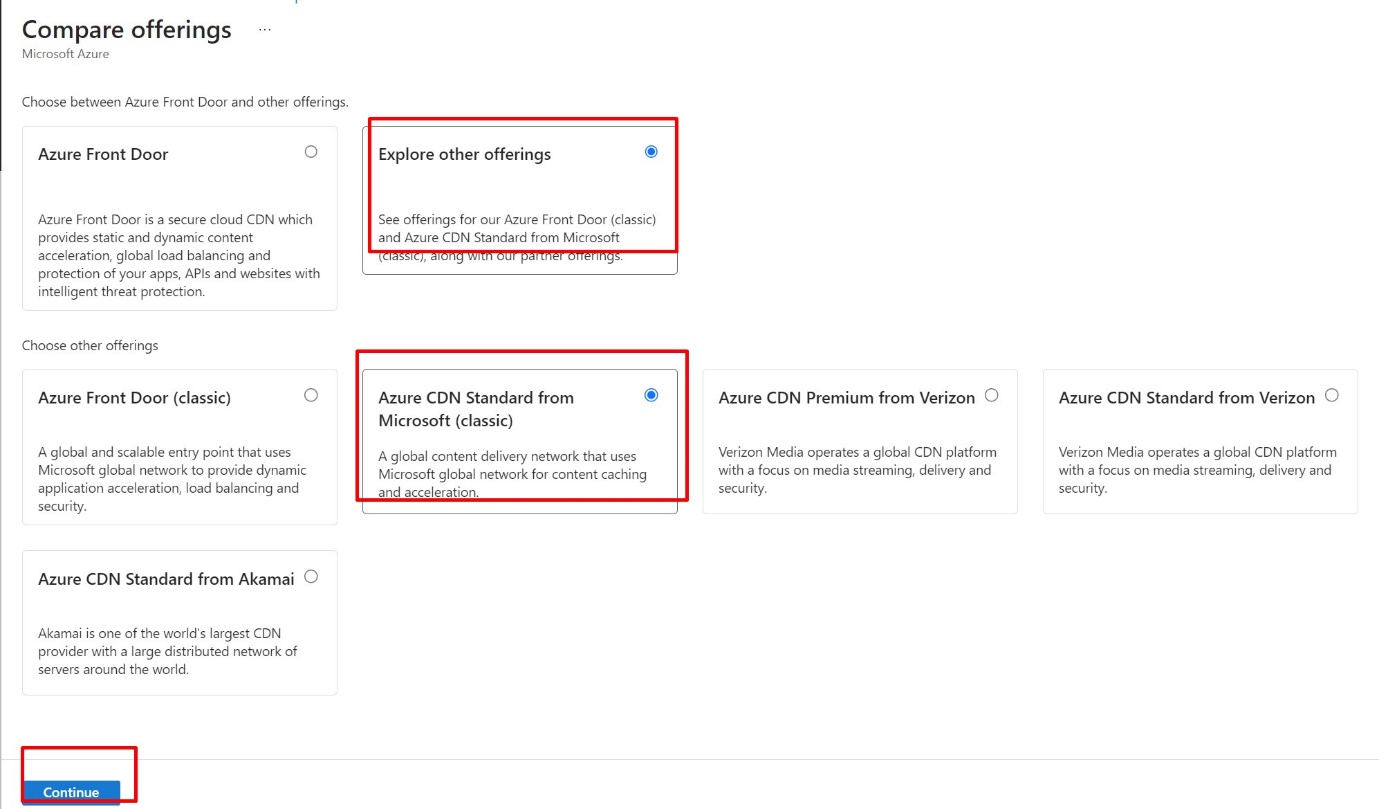Viewport: 1379px width, 809px height.
Task: Choose Azure Front Door (classic) radio option
Action: coord(311,395)
